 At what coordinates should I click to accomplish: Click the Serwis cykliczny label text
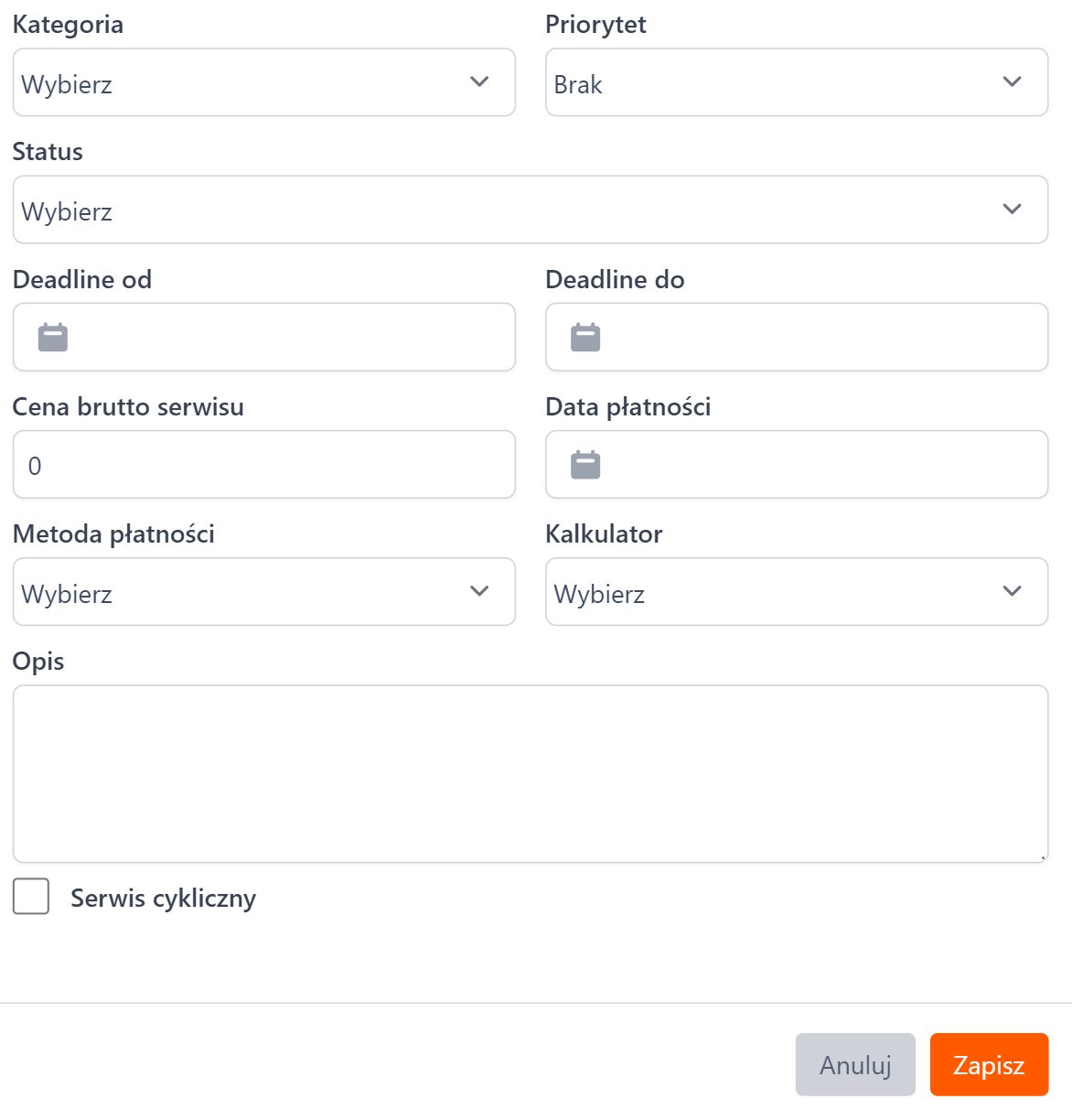pos(163,899)
